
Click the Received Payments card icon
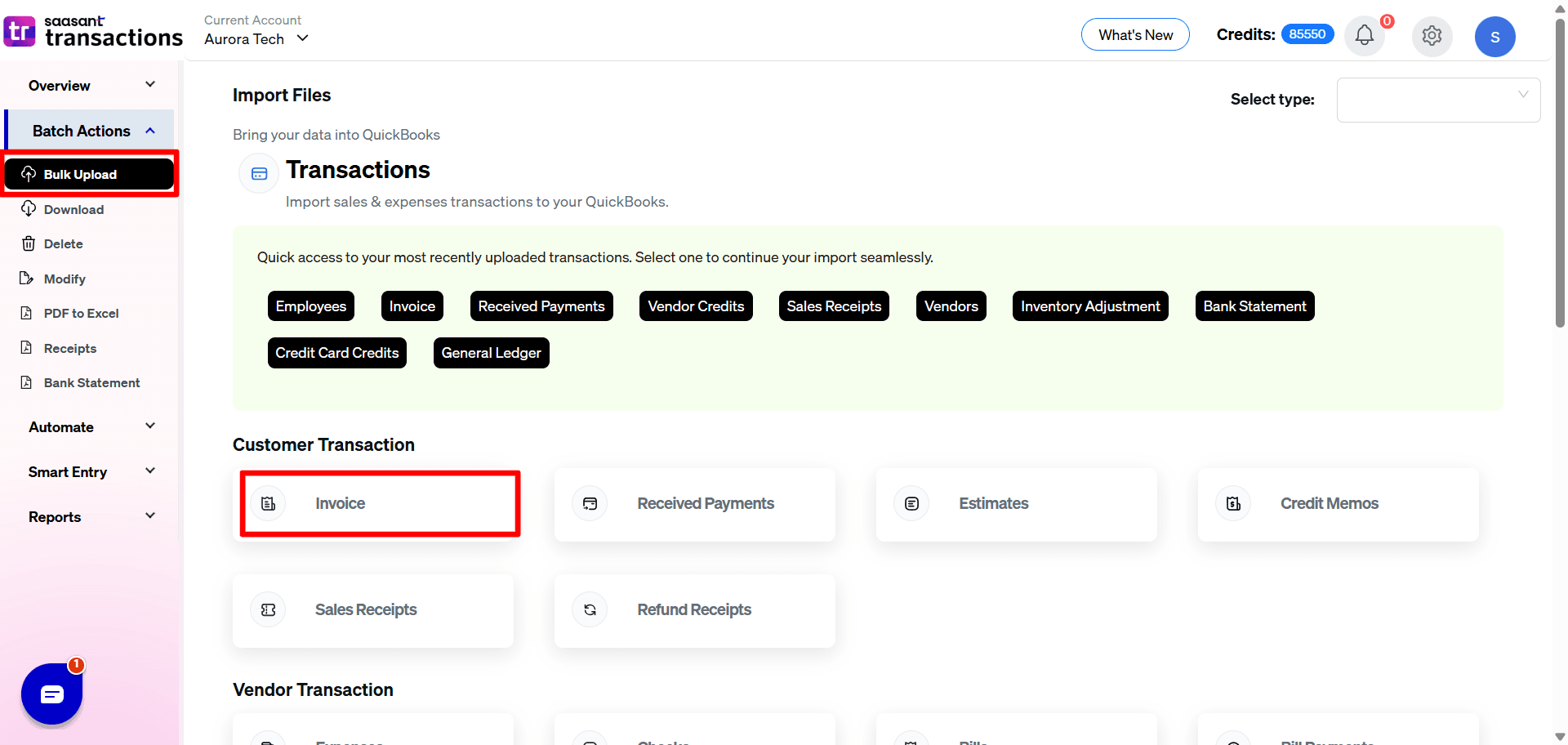(x=590, y=504)
